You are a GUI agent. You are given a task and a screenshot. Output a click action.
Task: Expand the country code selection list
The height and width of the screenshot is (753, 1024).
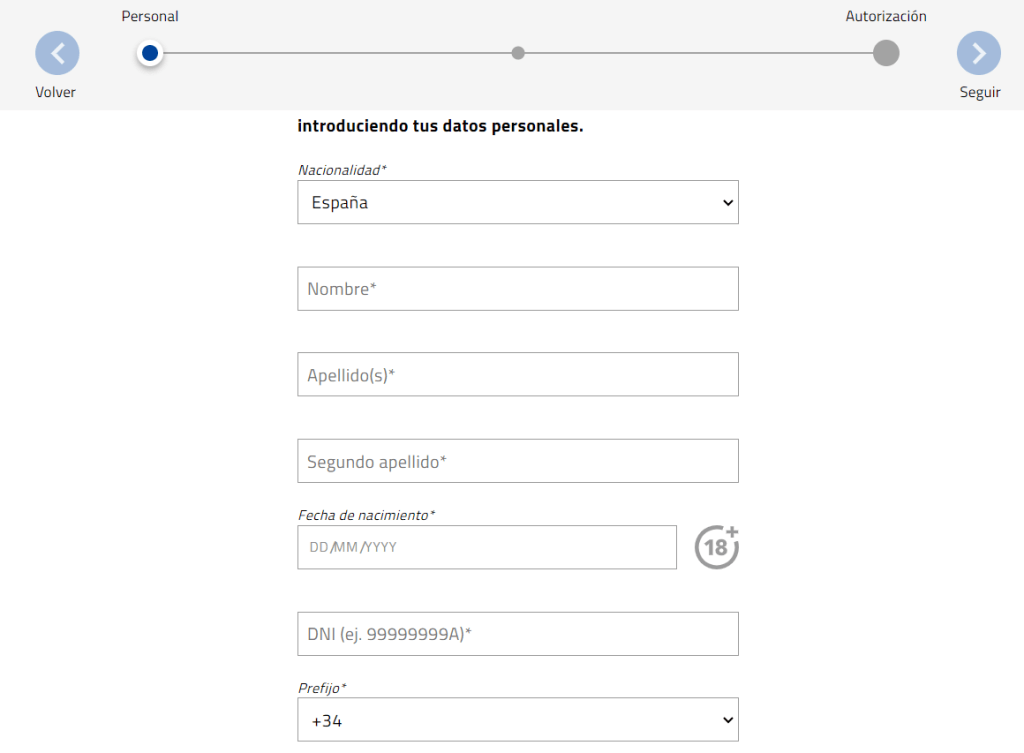click(518, 719)
